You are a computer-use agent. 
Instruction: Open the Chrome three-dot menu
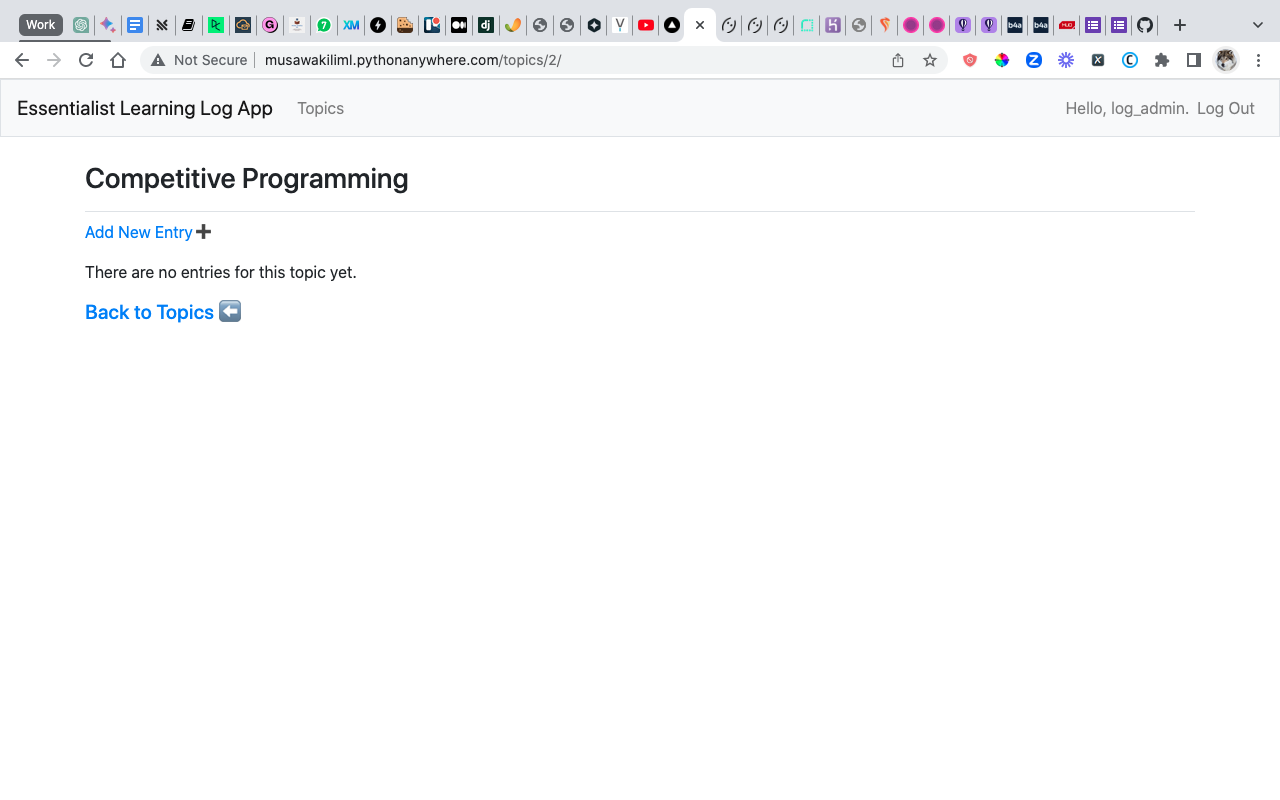1258,60
